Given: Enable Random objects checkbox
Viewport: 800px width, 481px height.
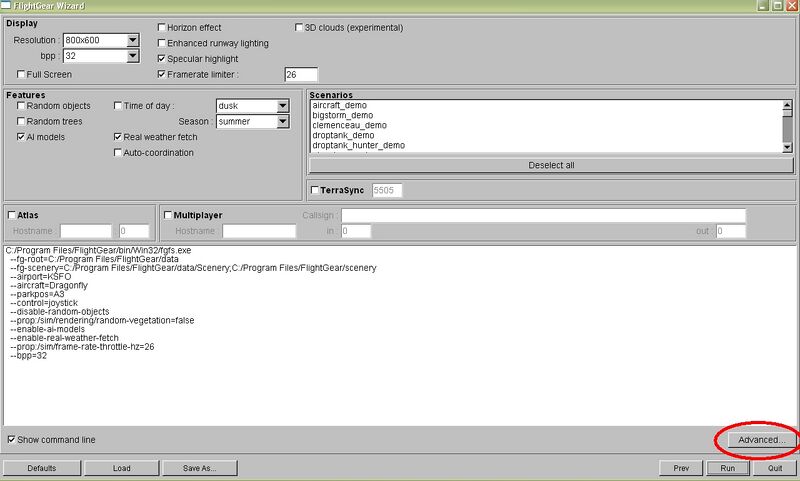Looking at the screenshot, I should [21, 106].
